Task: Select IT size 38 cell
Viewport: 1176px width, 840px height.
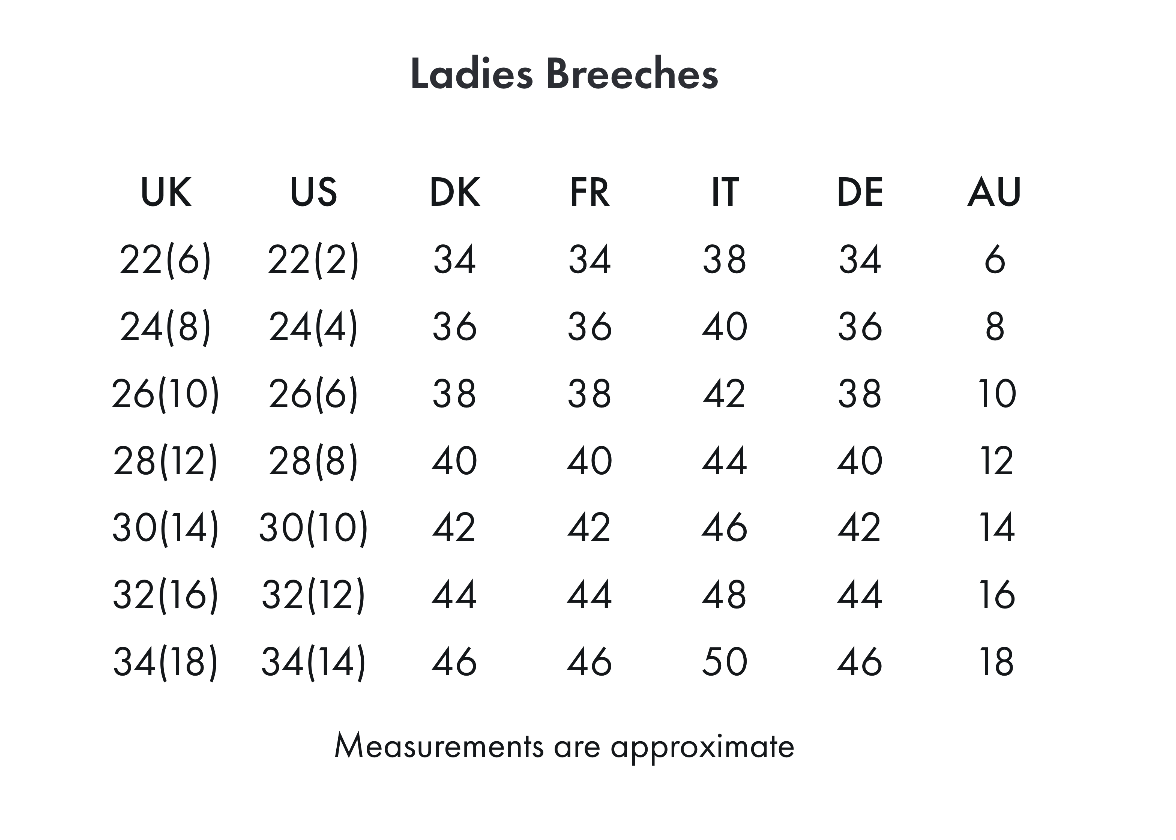Action: pos(724,260)
